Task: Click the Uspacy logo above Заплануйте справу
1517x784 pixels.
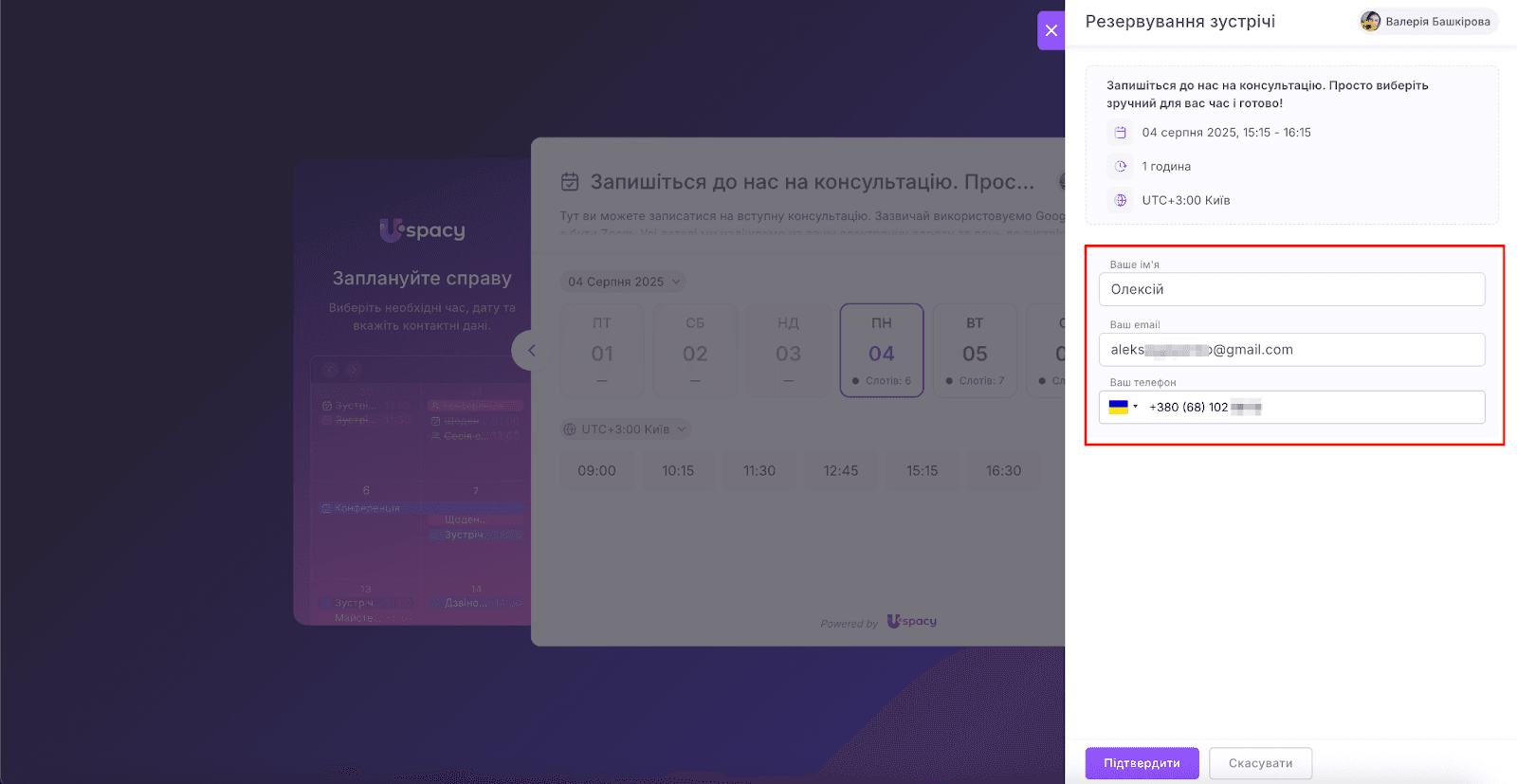Action: 422,230
